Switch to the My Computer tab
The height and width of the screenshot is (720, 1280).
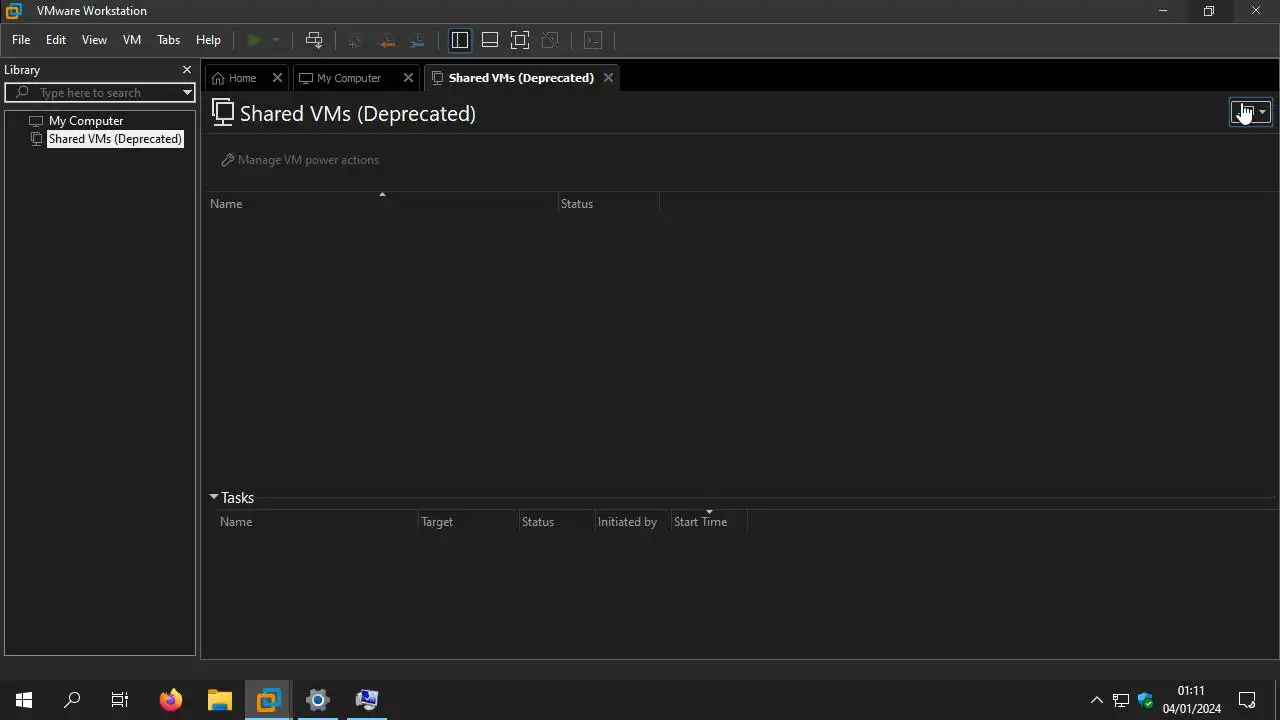coord(349,78)
